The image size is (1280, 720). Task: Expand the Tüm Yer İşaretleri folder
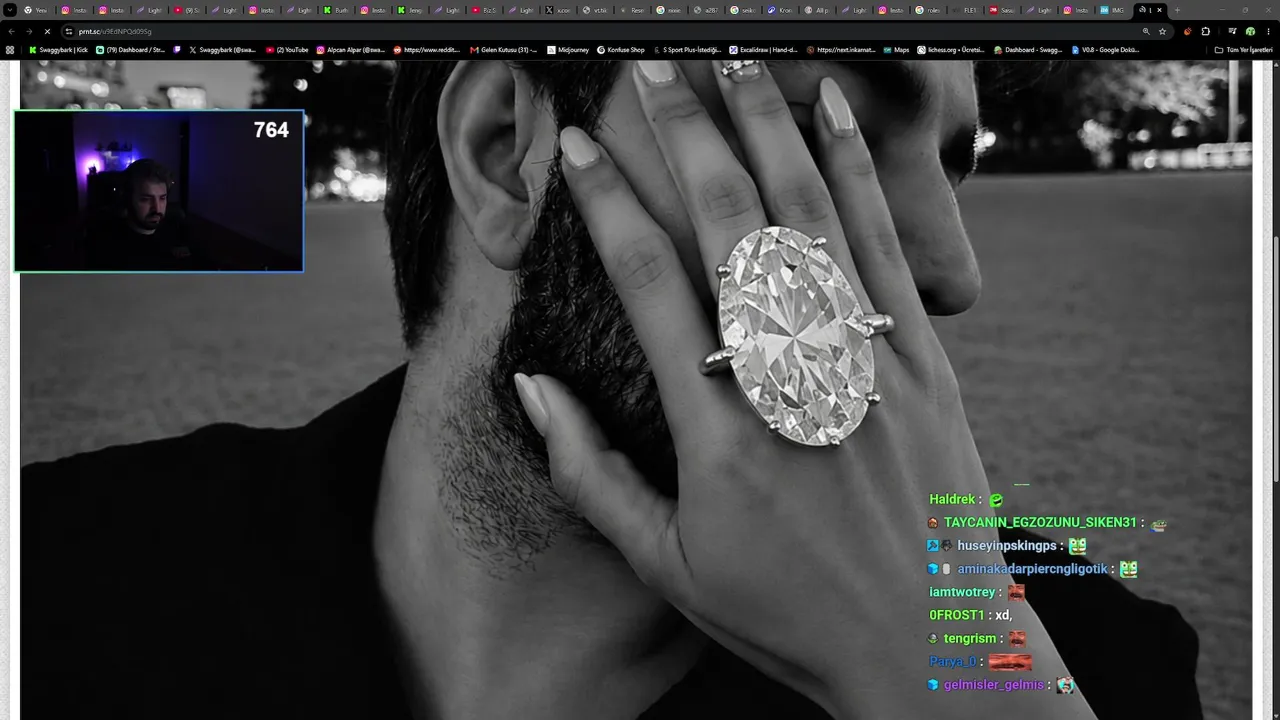(1243, 49)
